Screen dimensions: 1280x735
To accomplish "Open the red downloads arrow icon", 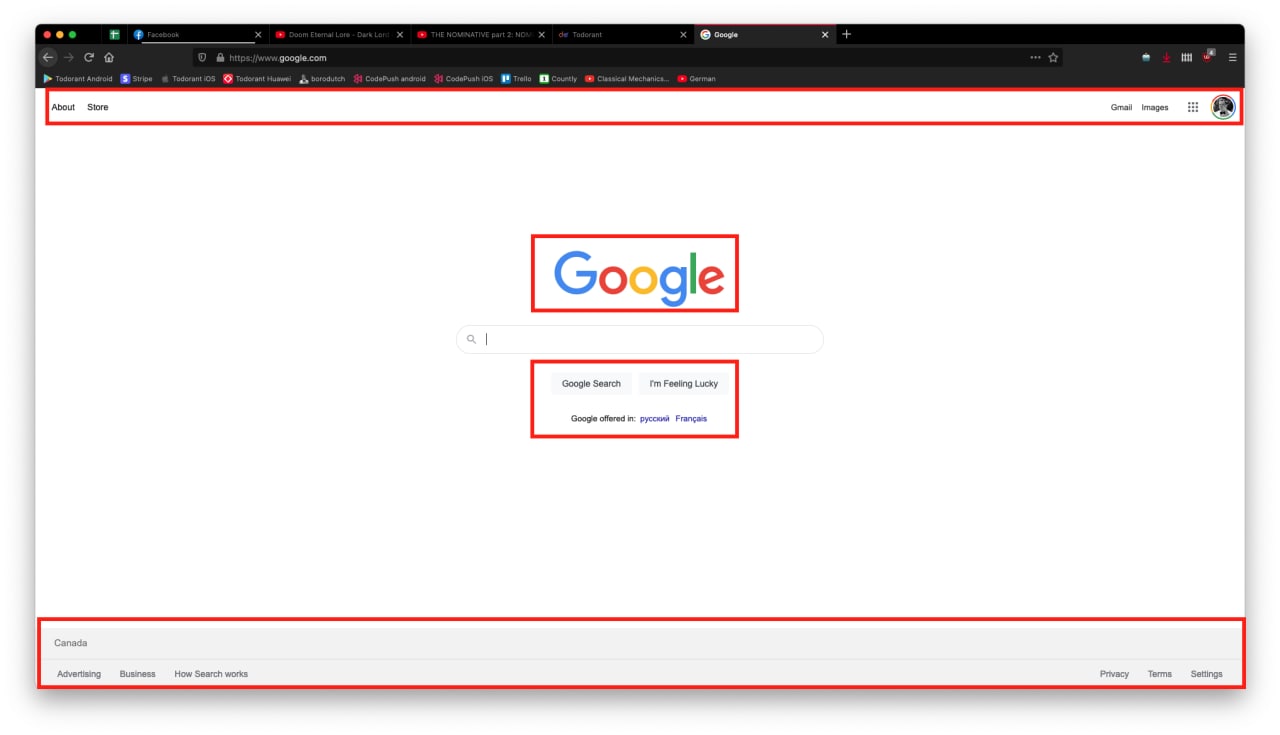I will [x=1166, y=57].
